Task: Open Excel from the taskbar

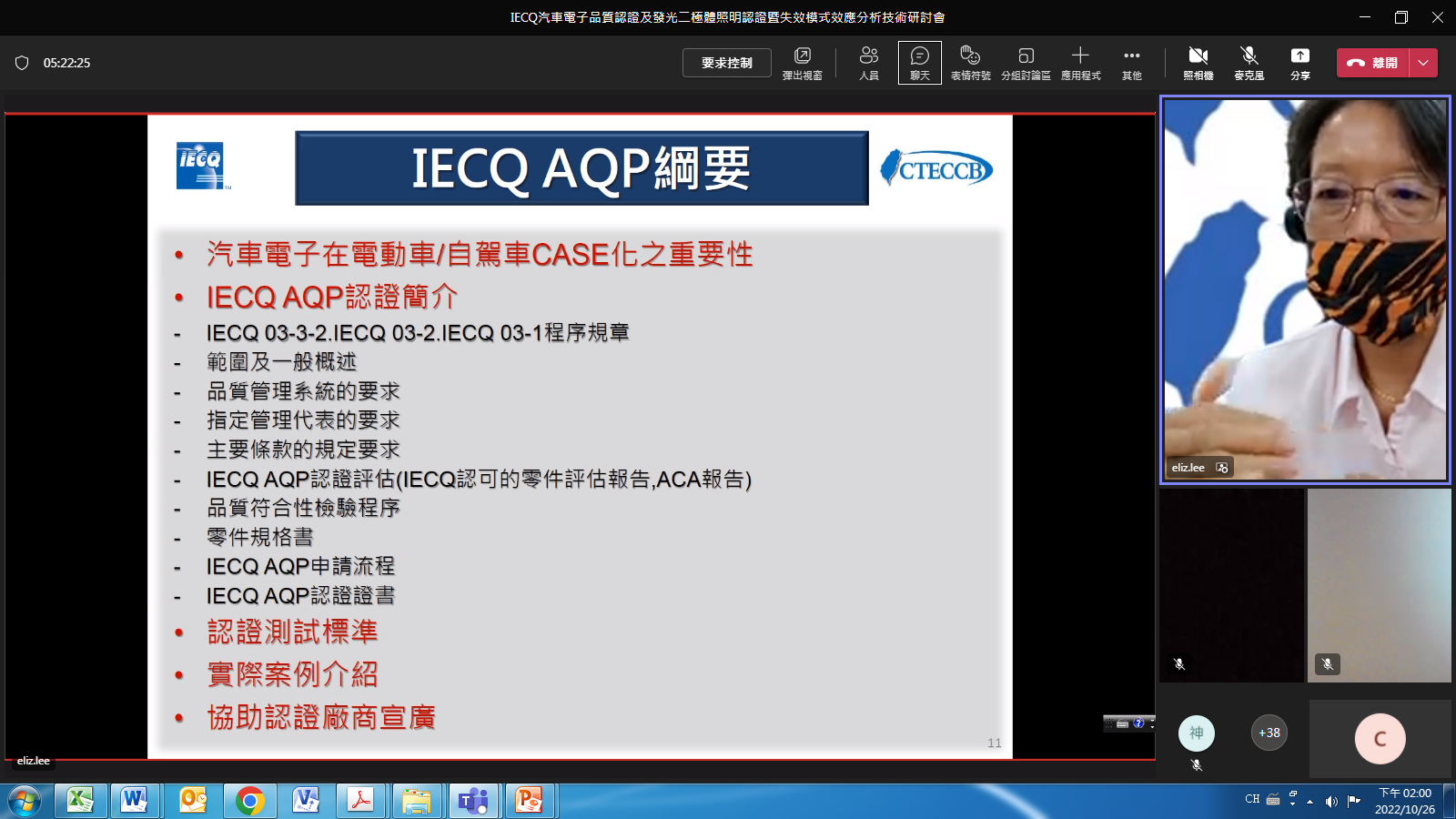Action: coord(81,801)
